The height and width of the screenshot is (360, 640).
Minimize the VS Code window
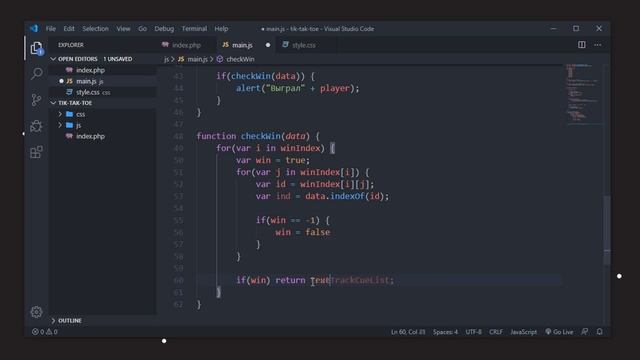pyautogui.click(x=553, y=29)
